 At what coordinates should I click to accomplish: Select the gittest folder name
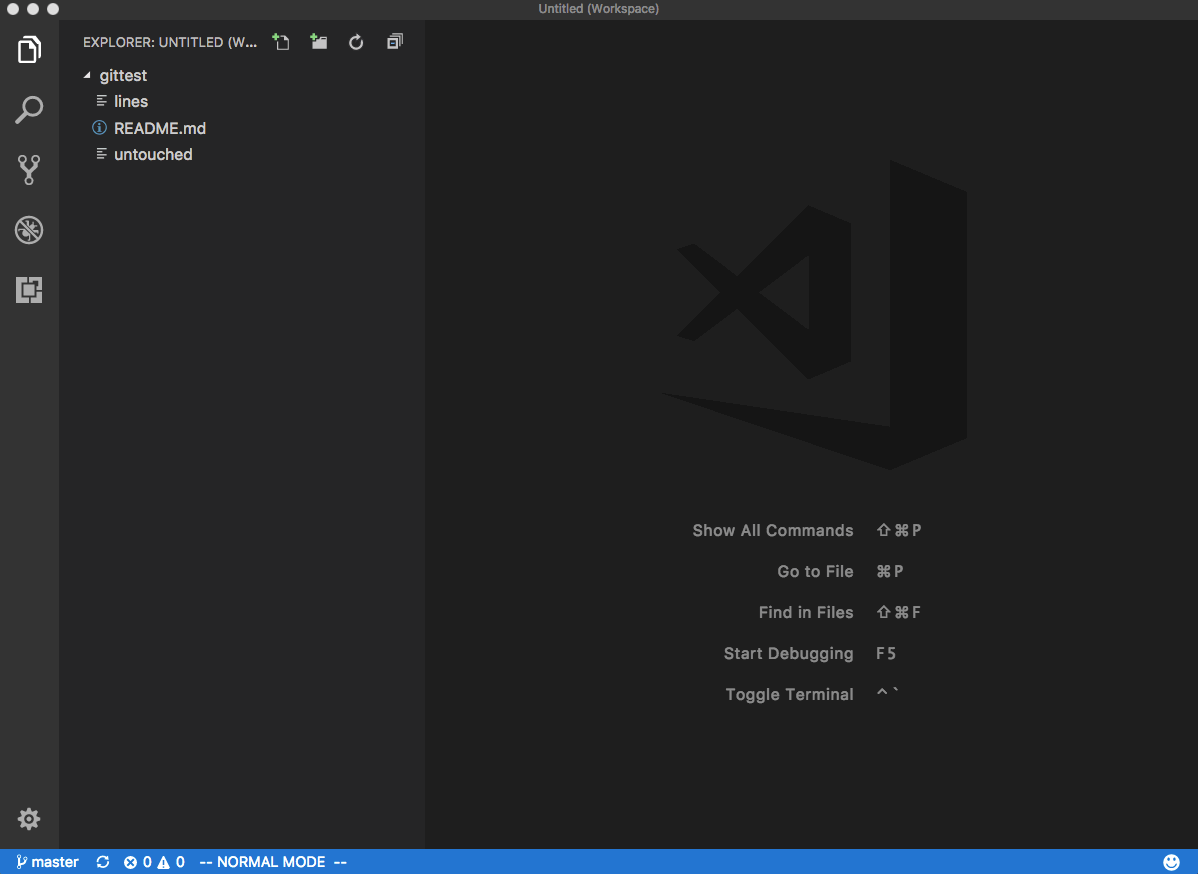pyautogui.click(x=123, y=76)
